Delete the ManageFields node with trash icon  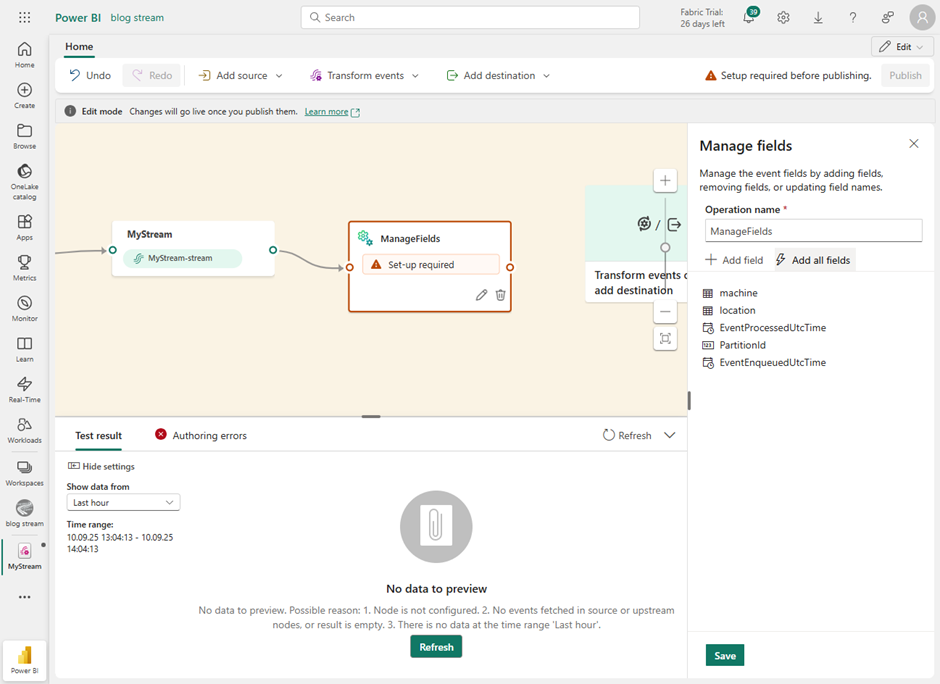501,295
